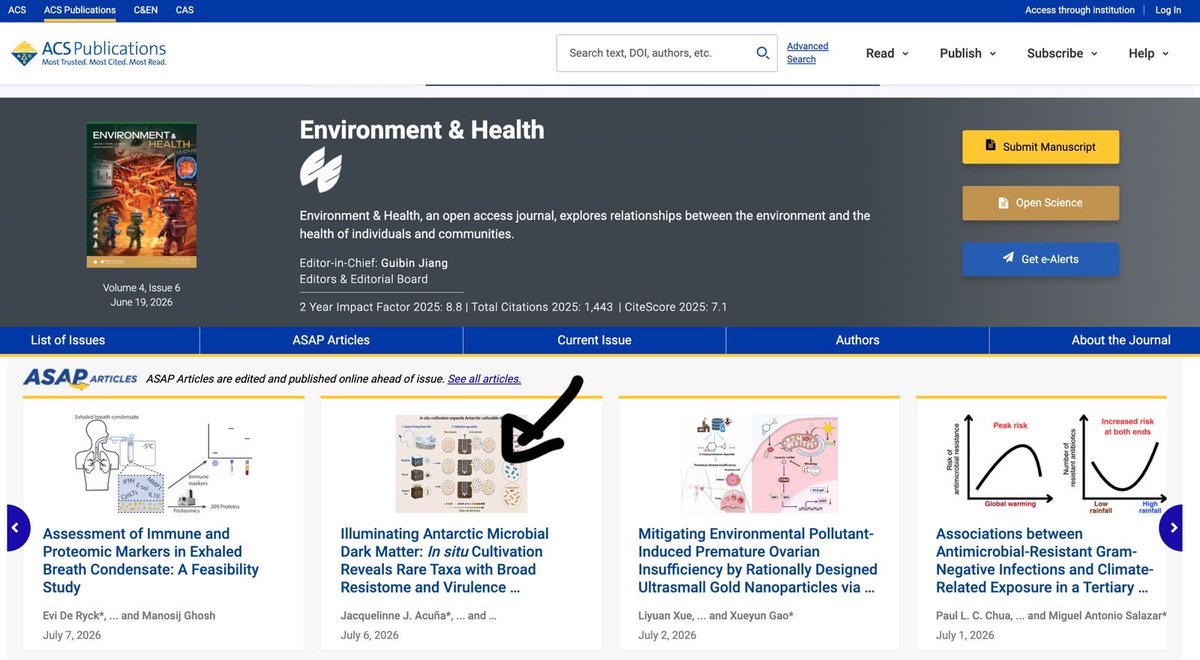Click the July 2, 2026 date
The height and width of the screenshot is (660, 1200).
click(x=667, y=635)
